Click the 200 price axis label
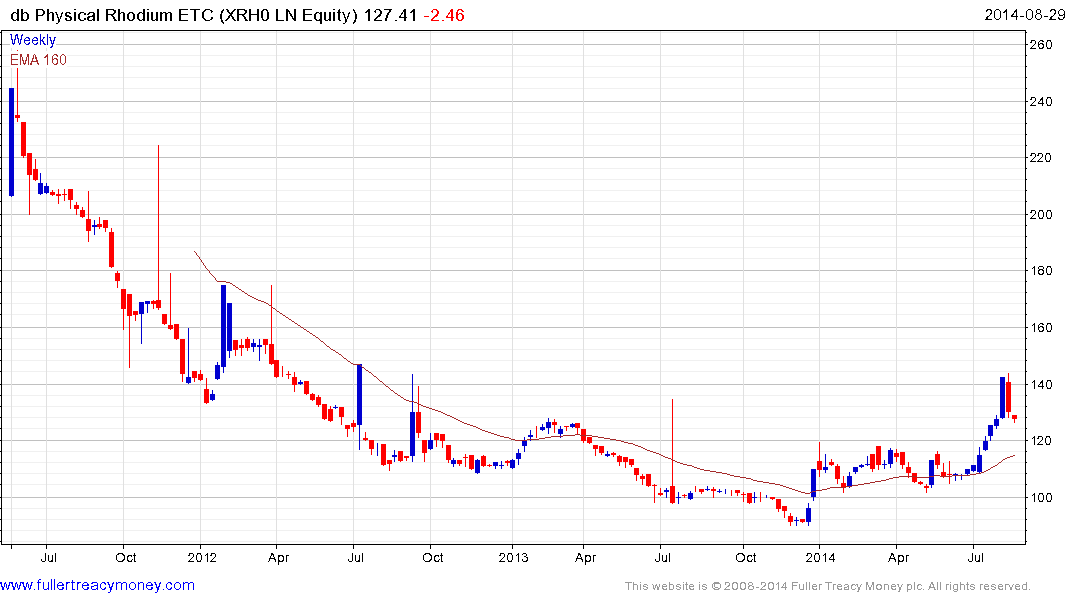 (1041, 215)
